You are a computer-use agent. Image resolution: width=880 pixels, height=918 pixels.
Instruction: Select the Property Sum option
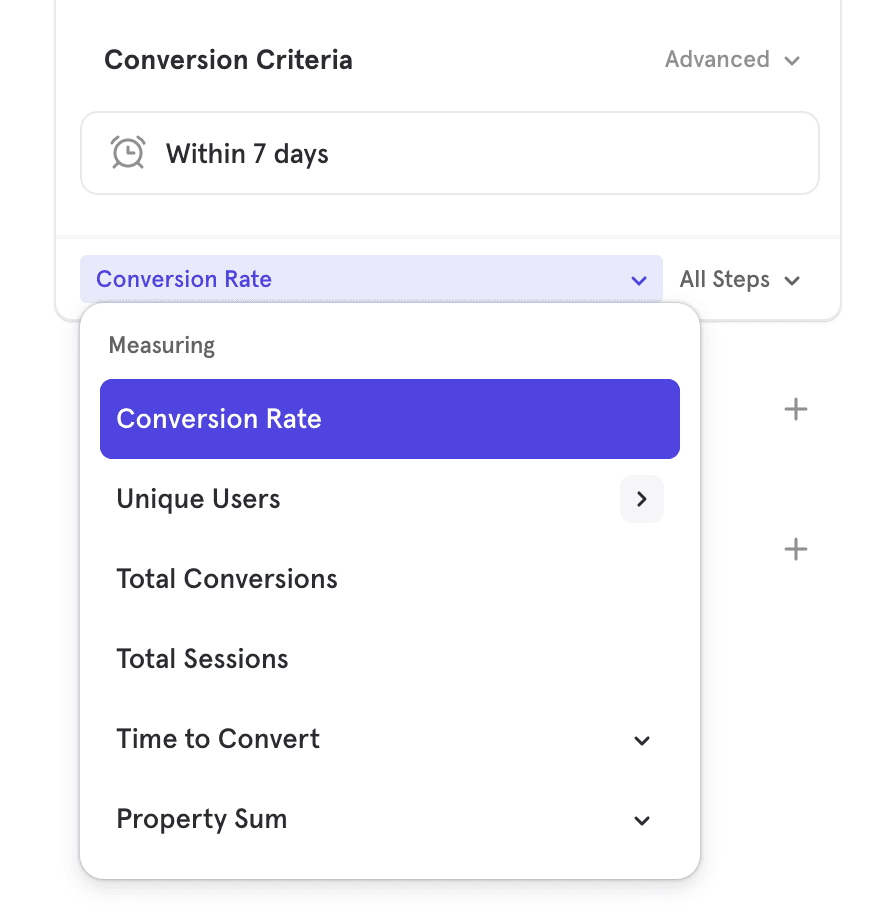point(202,819)
